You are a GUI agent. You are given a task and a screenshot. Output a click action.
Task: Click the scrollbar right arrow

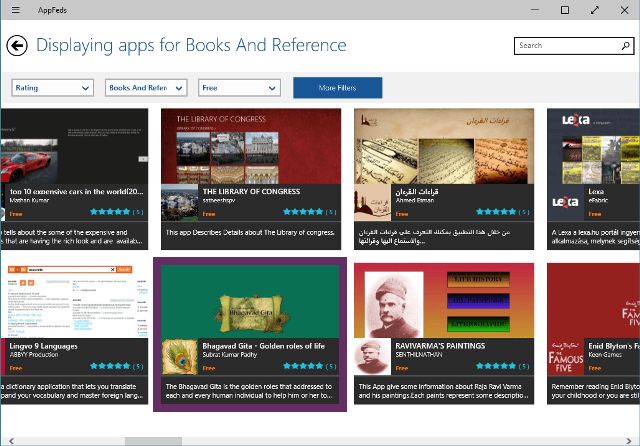pos(629,441)
